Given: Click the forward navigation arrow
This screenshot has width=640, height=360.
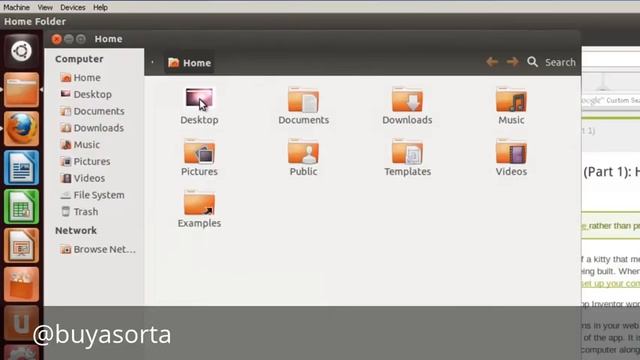Looking at the screenshot, I should tap(512, 62).
